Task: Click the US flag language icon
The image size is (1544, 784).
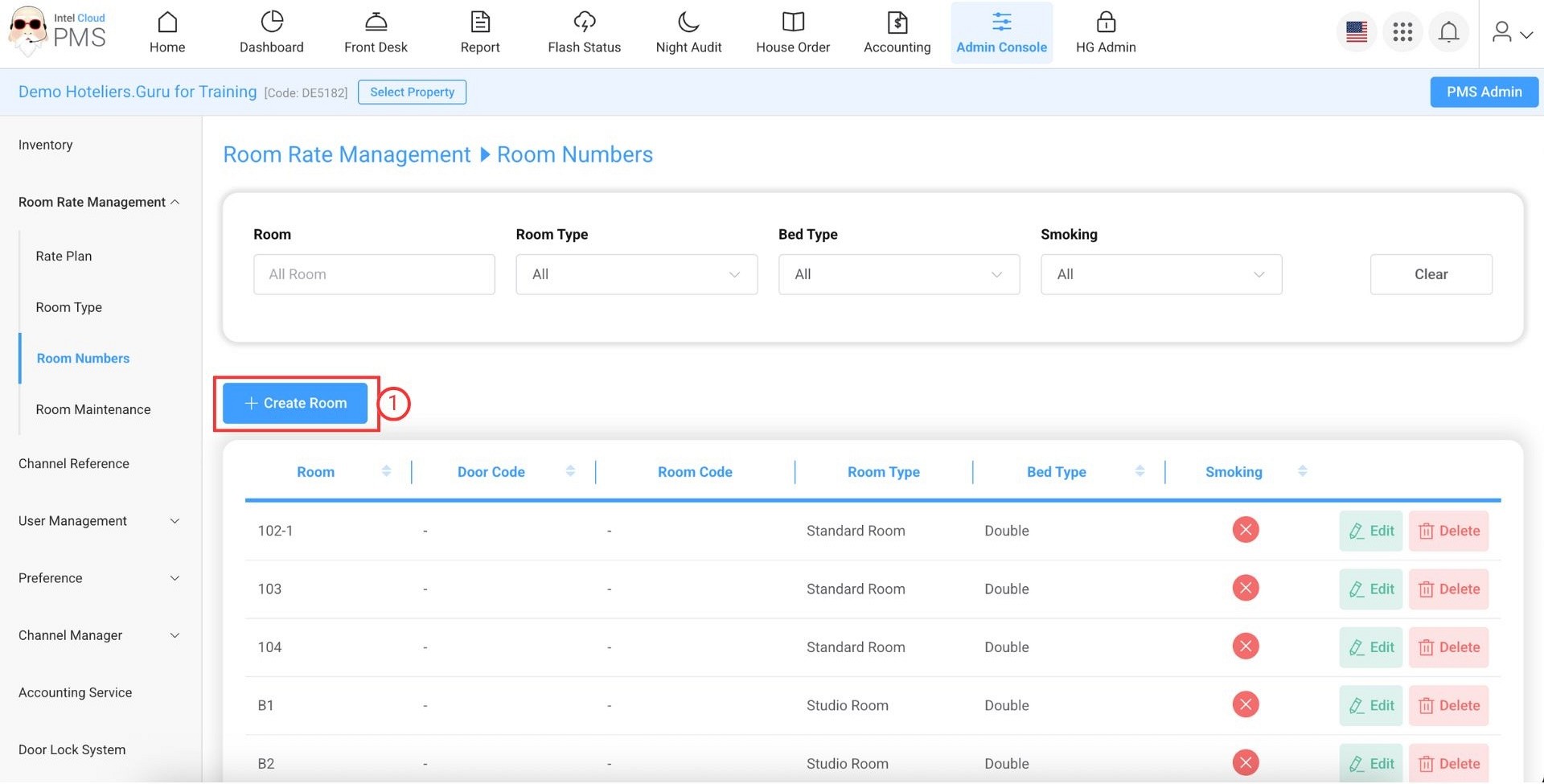Action: pyautogui.click(x=1357, y=32)
